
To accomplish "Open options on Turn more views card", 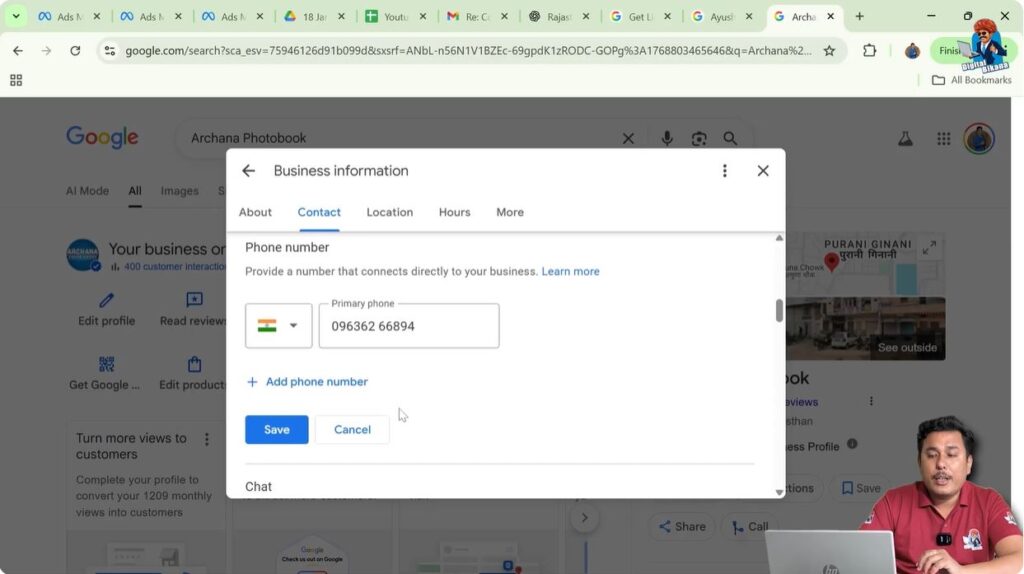I will [x=207, y=439].
